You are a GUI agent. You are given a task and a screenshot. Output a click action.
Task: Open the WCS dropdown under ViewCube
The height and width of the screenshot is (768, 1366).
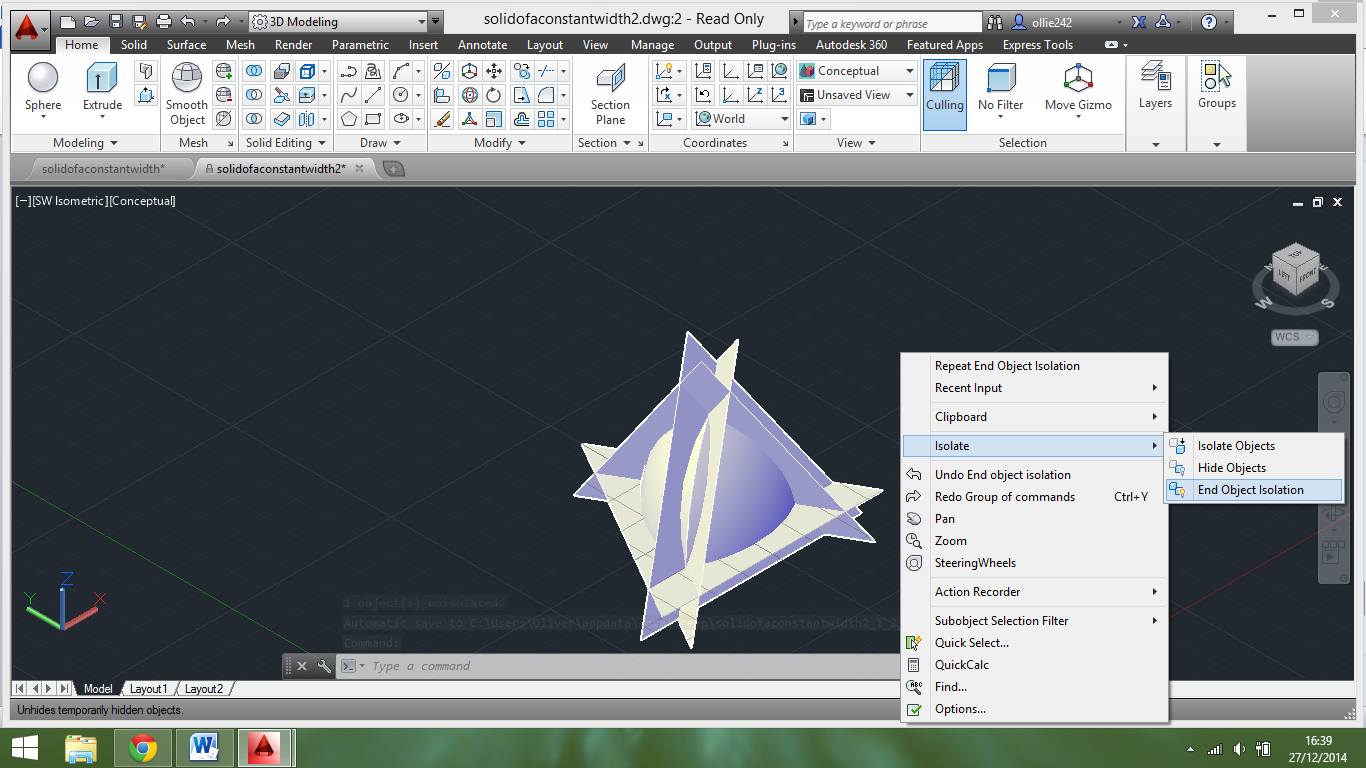click(x=1295, y=337)
